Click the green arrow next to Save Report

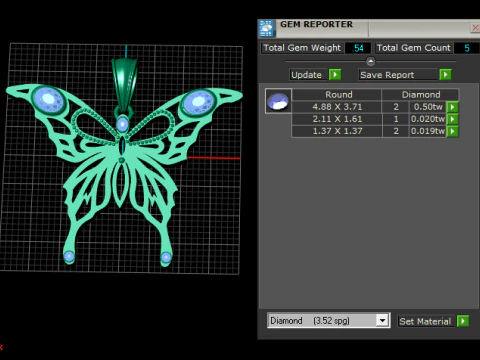[x=445, y=74]
